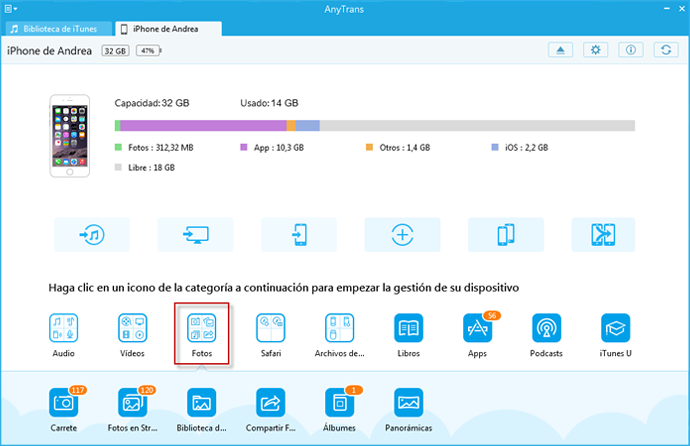Switch to iPhone de Andrea tab
The image size is (690, 446).
169,29
